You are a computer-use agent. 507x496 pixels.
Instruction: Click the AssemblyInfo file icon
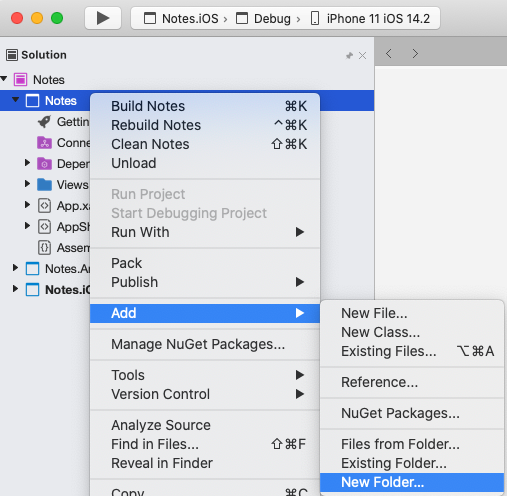[x=44, y=248]
